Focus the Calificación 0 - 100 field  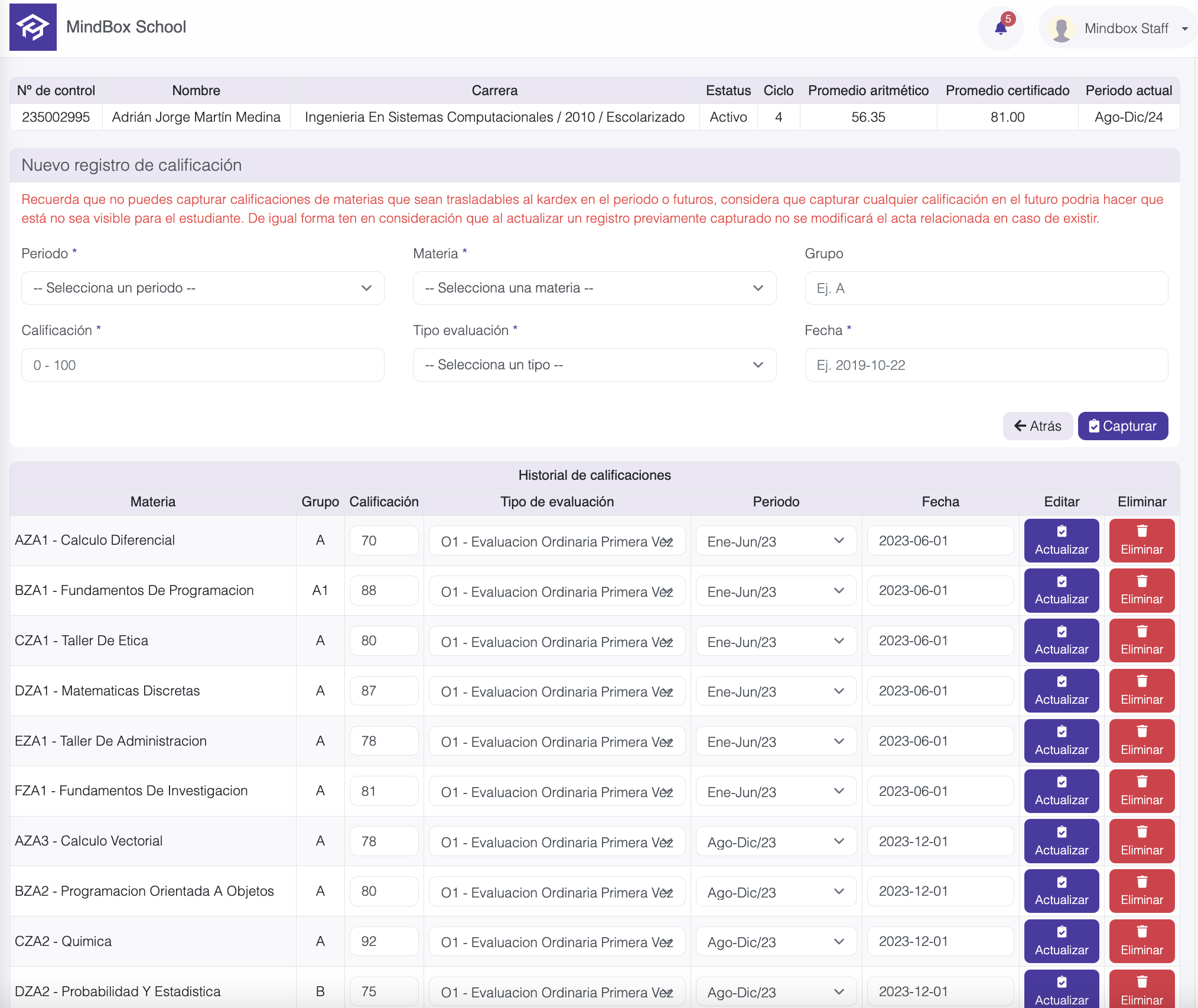tap(203, 365)
